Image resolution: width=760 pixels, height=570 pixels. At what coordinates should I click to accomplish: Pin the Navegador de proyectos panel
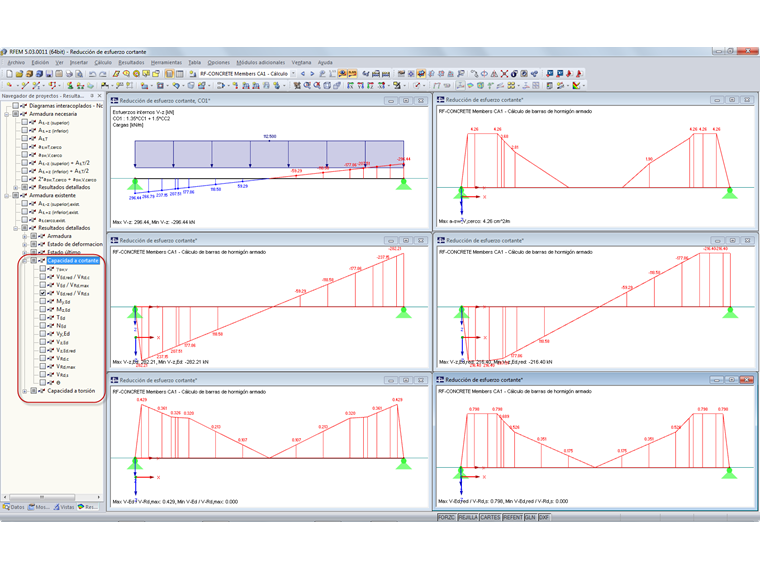coord(92,96)
